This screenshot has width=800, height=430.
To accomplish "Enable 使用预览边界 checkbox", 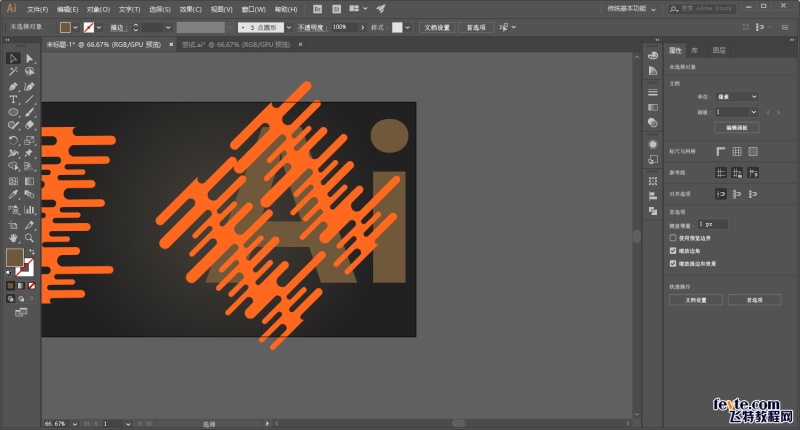I will click(673, 238).
